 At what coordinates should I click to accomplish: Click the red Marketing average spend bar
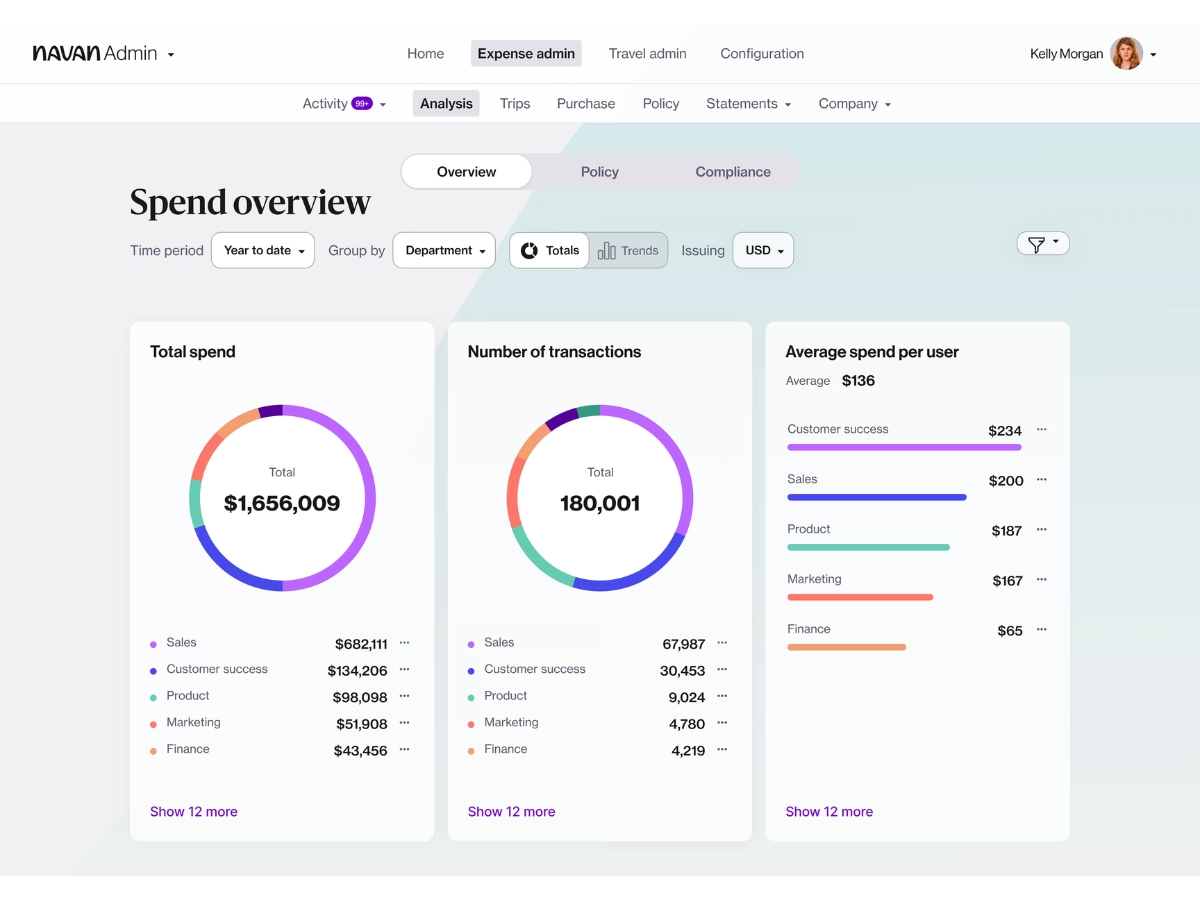point(860,597)
